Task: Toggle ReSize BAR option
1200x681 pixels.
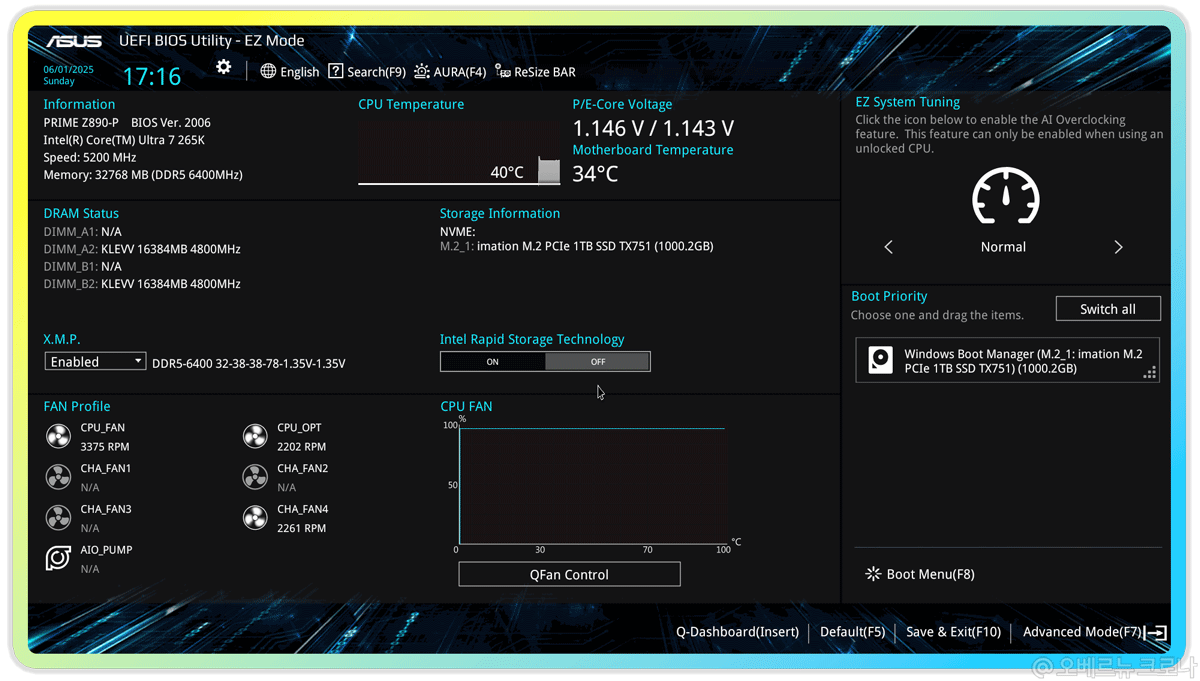Action: pos(535,72)
